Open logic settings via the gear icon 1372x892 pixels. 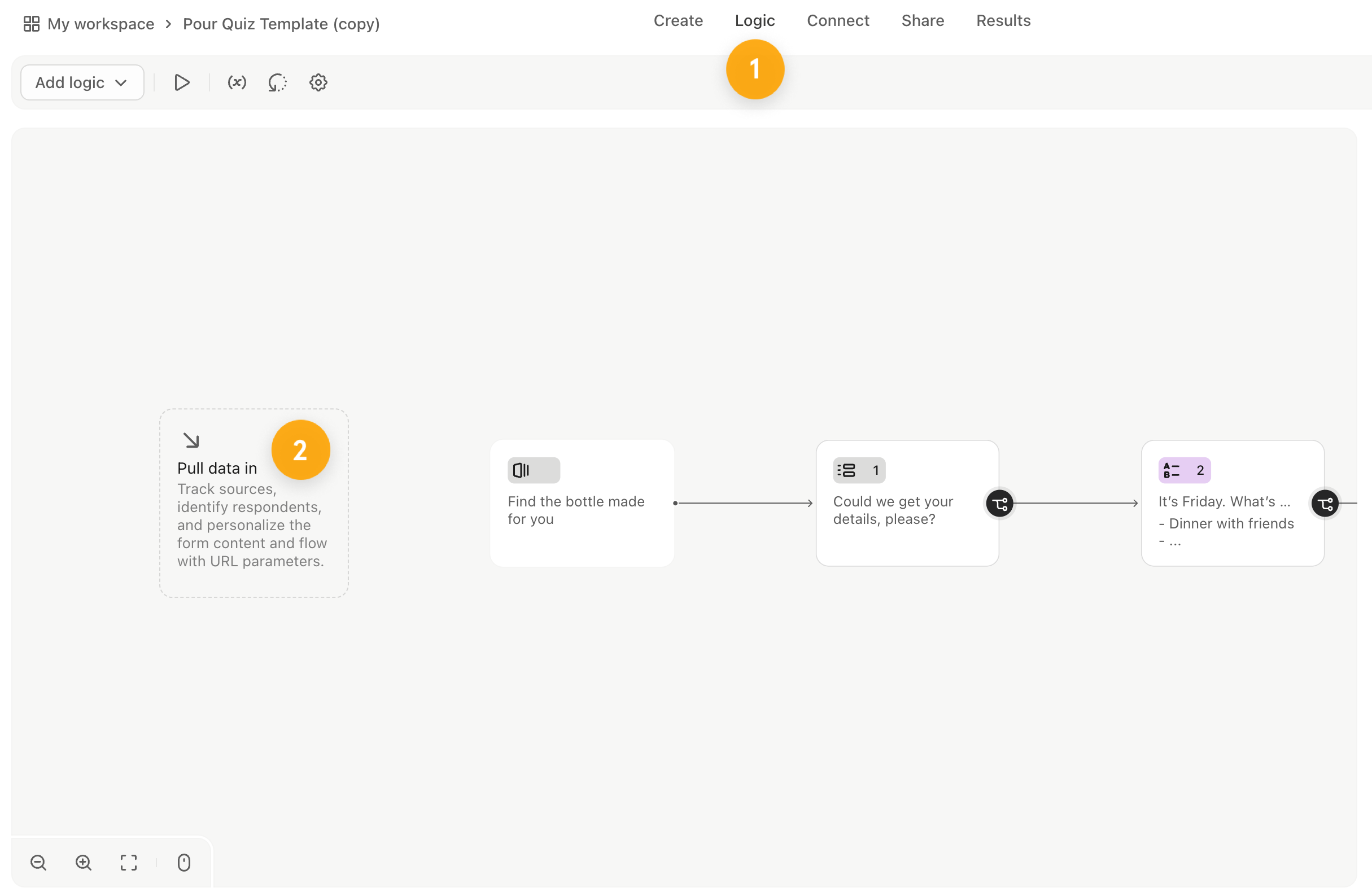(318, 82)
